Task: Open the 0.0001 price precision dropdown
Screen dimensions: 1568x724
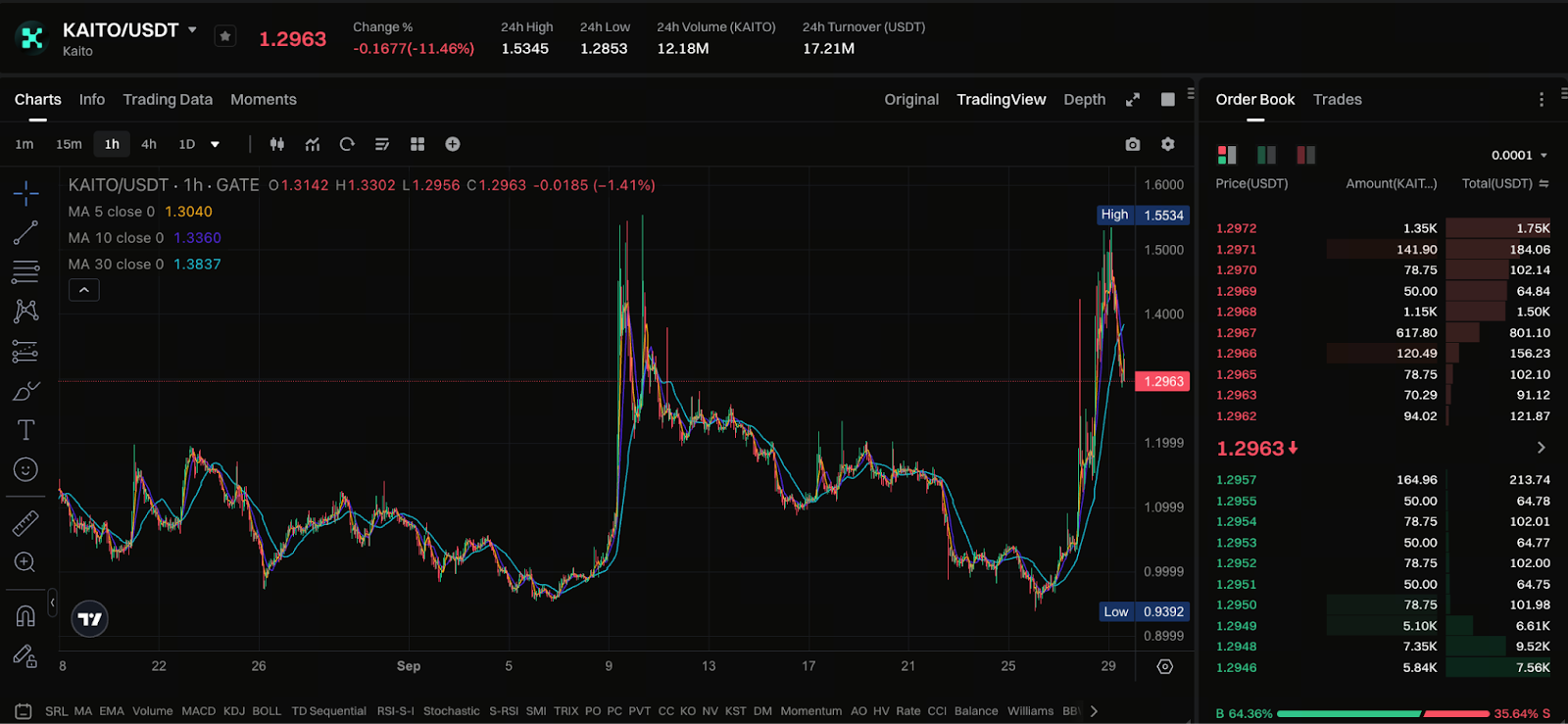Action: 1519,155
